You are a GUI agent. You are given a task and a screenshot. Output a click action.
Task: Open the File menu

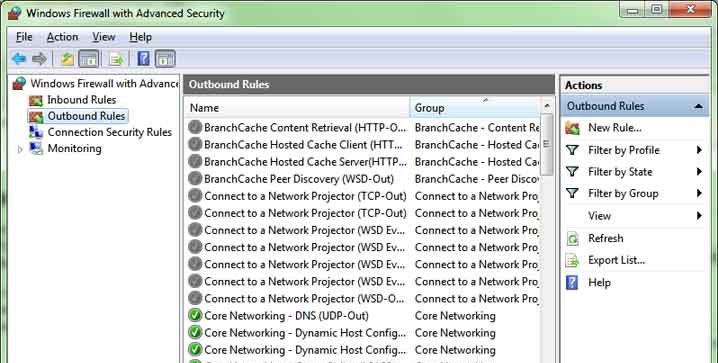coord(24,37)
